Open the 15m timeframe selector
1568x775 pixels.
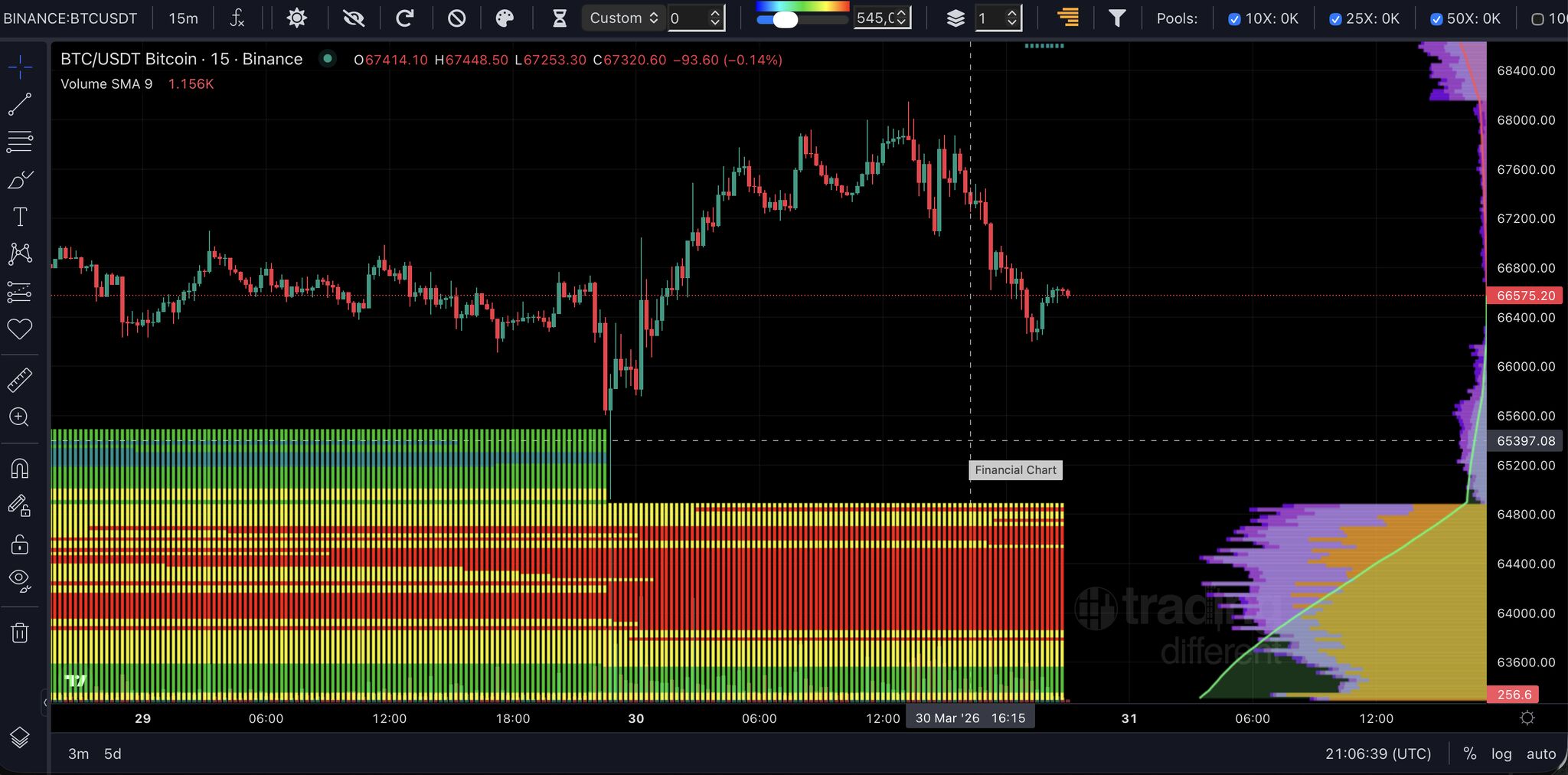[183, 18]
